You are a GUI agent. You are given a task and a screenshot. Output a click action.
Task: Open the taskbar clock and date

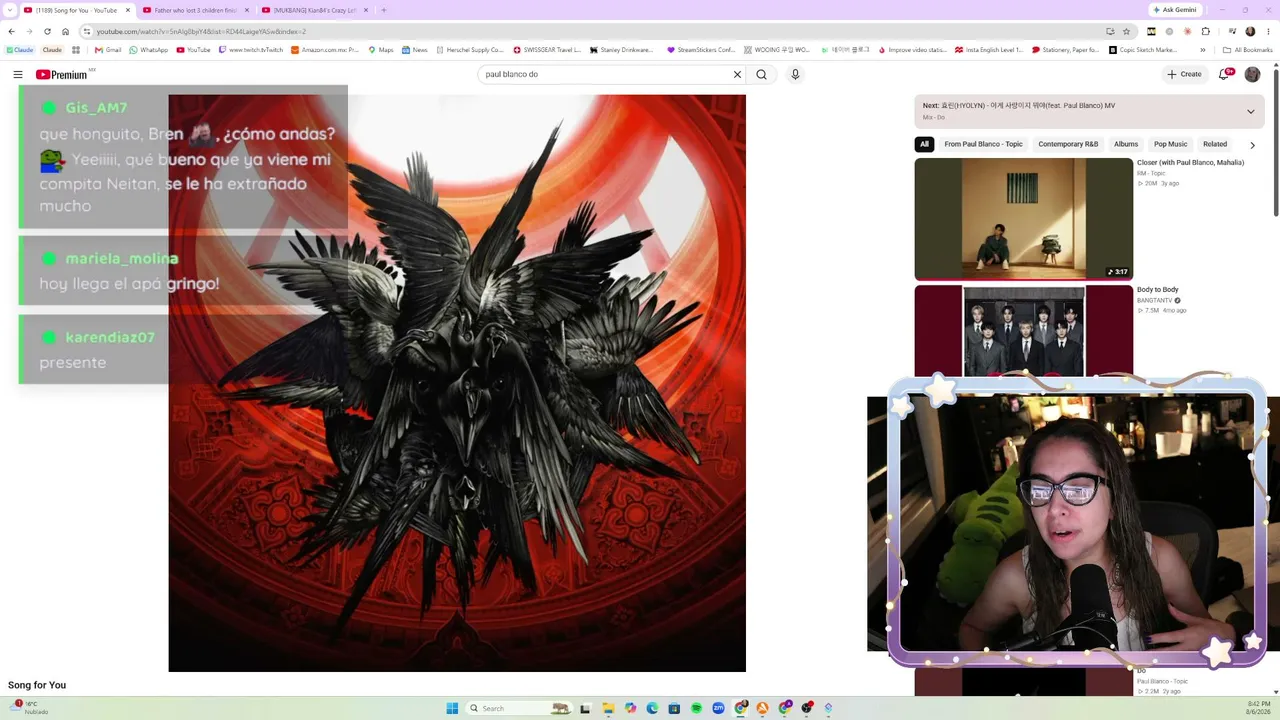1258,708
